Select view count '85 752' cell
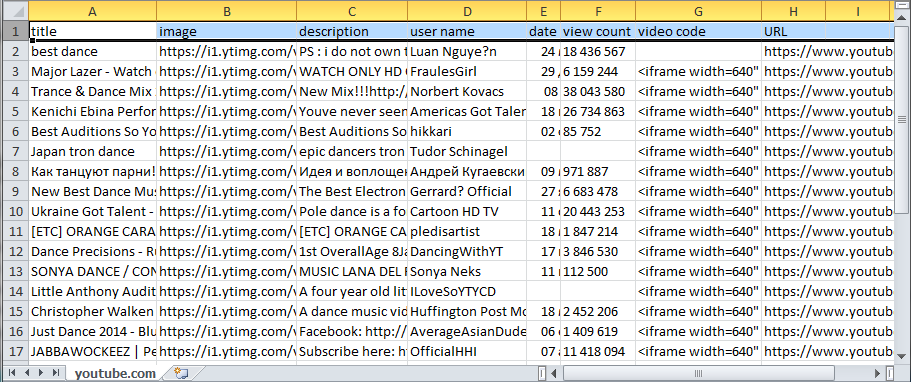This screenshot has height=382, width=911. point(598,132)
